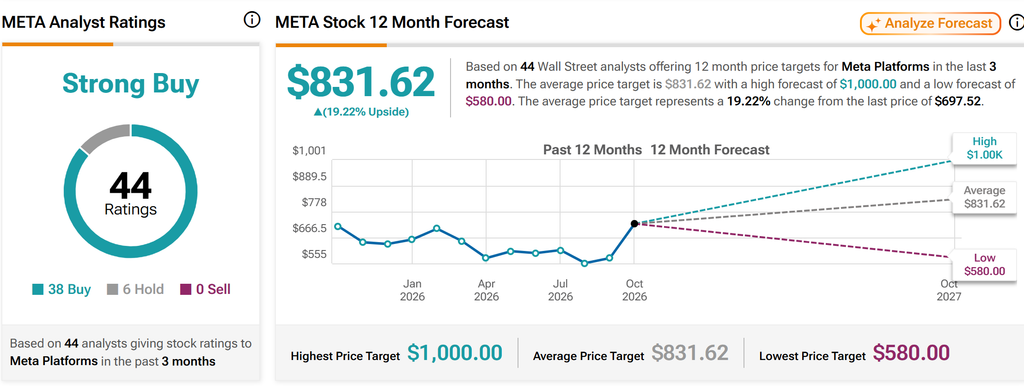Click teal Buy legend color square
This screenshot has height=391, width=1024.
(x=37, y=289)
